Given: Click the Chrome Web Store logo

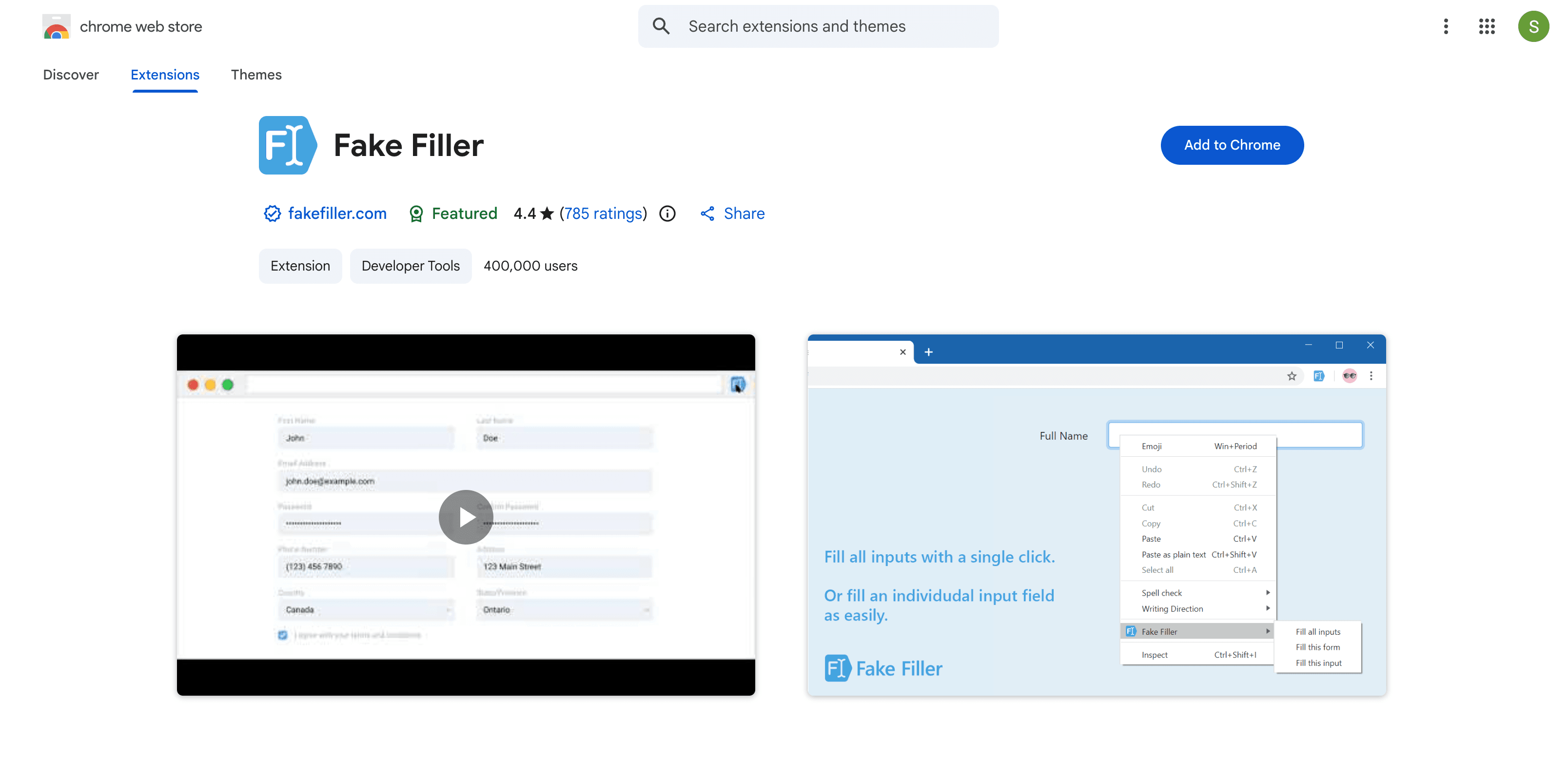Looking at the screenshot, I should point(56,26).
